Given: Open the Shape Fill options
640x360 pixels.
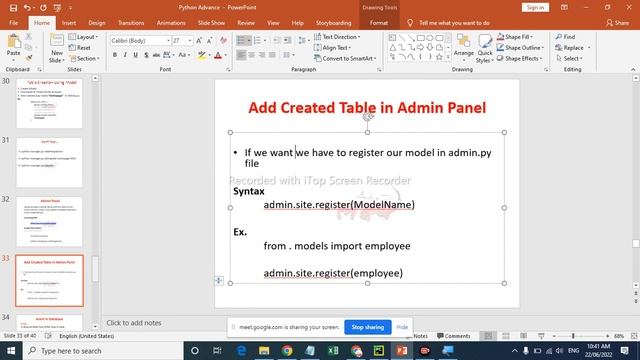Looking at the screenshot, I should point(515,37).
